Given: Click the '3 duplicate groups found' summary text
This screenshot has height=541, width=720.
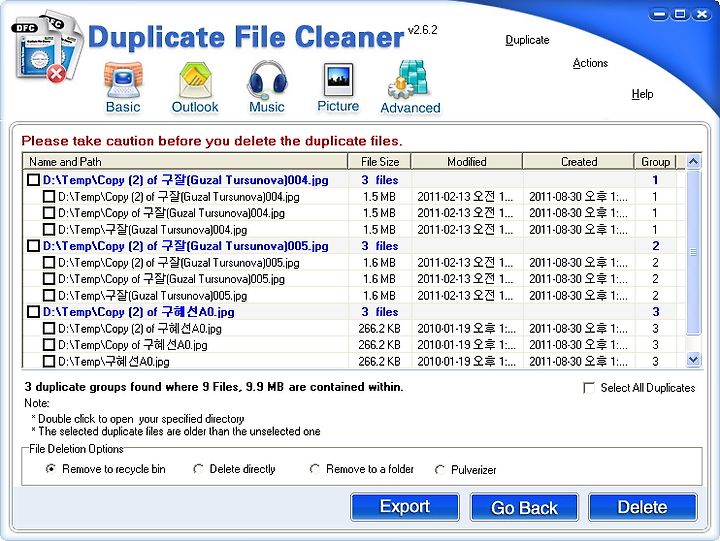Looking at the screenshot, I should (x=214, y=387).
